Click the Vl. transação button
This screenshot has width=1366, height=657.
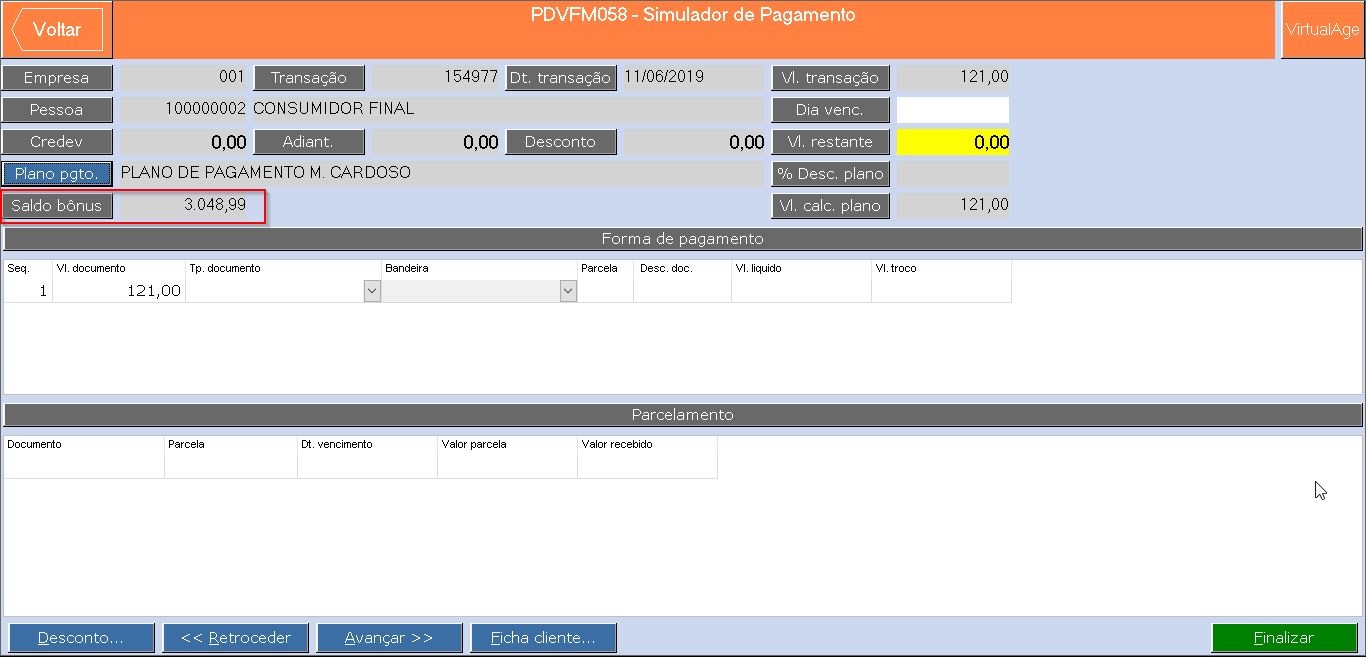[831, 78]
